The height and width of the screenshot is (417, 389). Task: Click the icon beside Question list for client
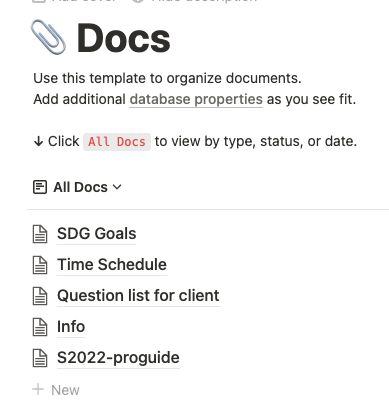[x=40, y=296]
